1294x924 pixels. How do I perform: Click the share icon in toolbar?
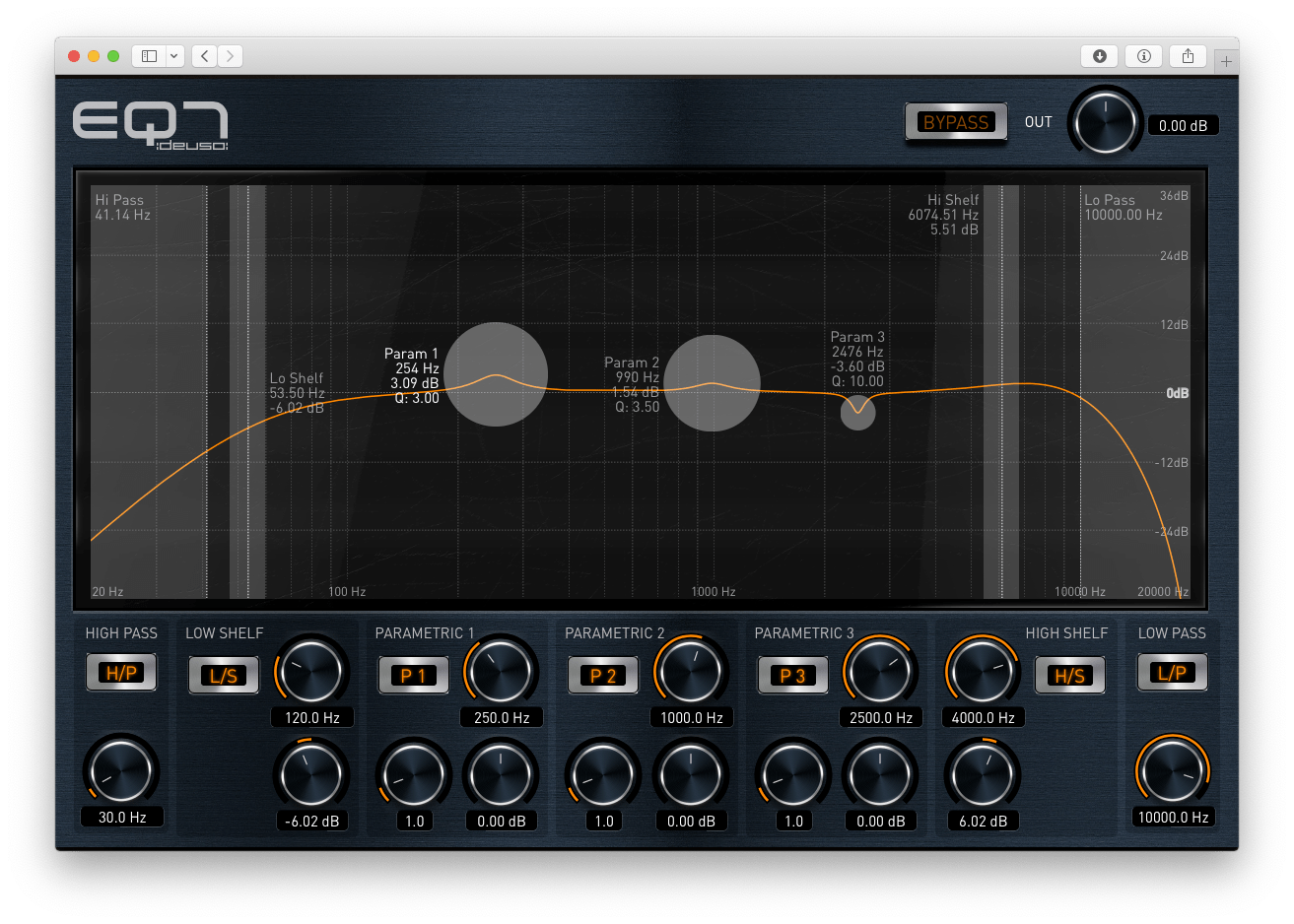tap(1189, 56)
